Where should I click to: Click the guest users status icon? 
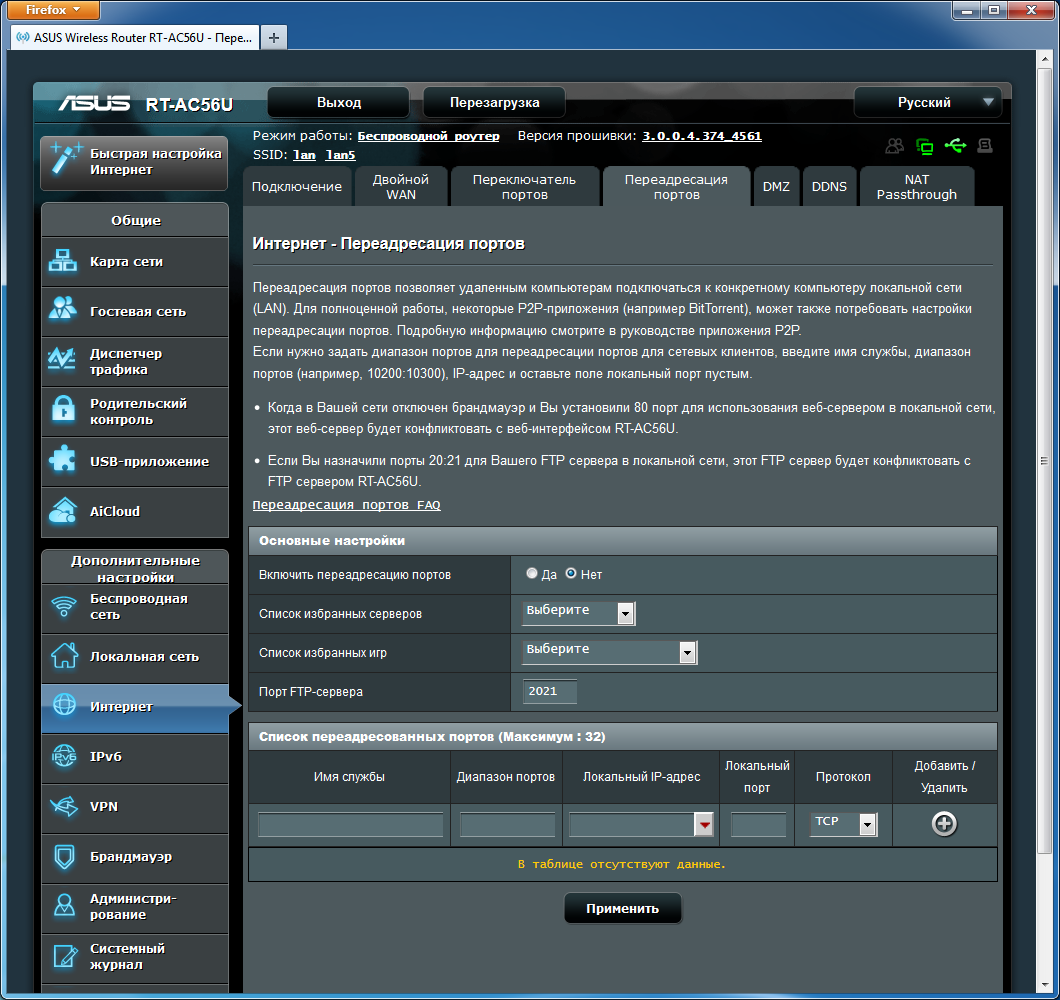point(894,145)
